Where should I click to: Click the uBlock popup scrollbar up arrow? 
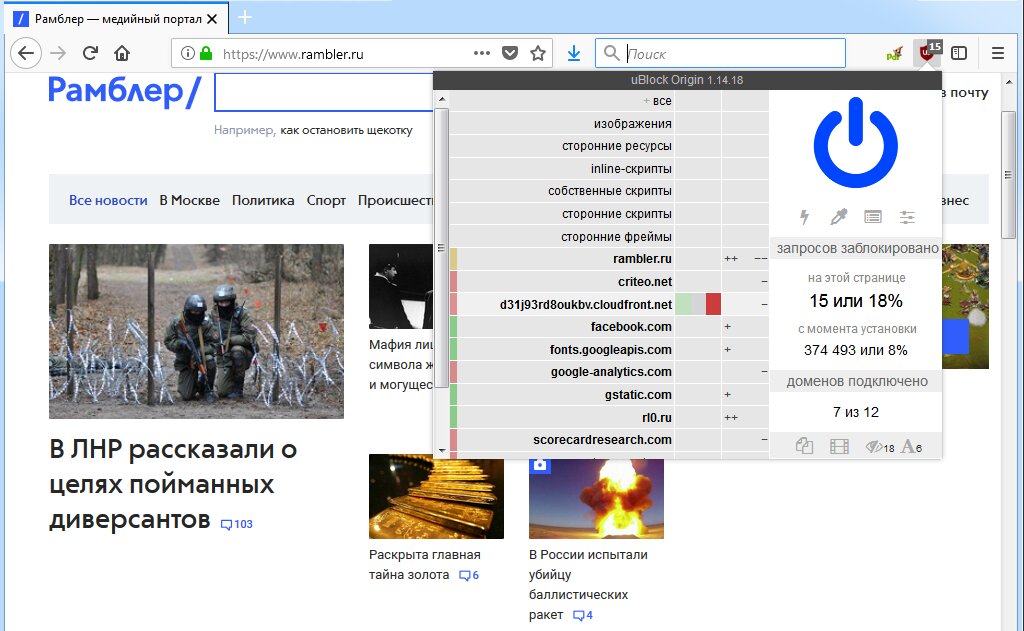pyautogui.click(x=441, y=99)
